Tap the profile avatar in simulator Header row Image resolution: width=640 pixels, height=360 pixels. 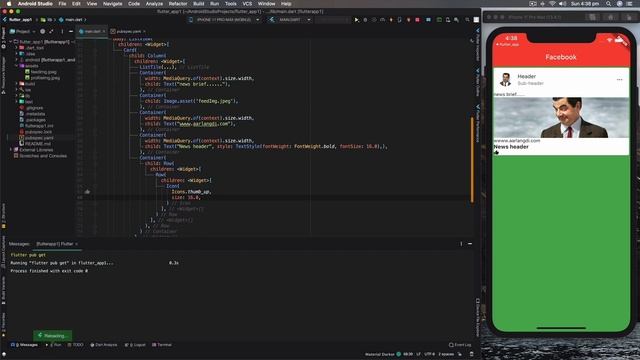505,80
